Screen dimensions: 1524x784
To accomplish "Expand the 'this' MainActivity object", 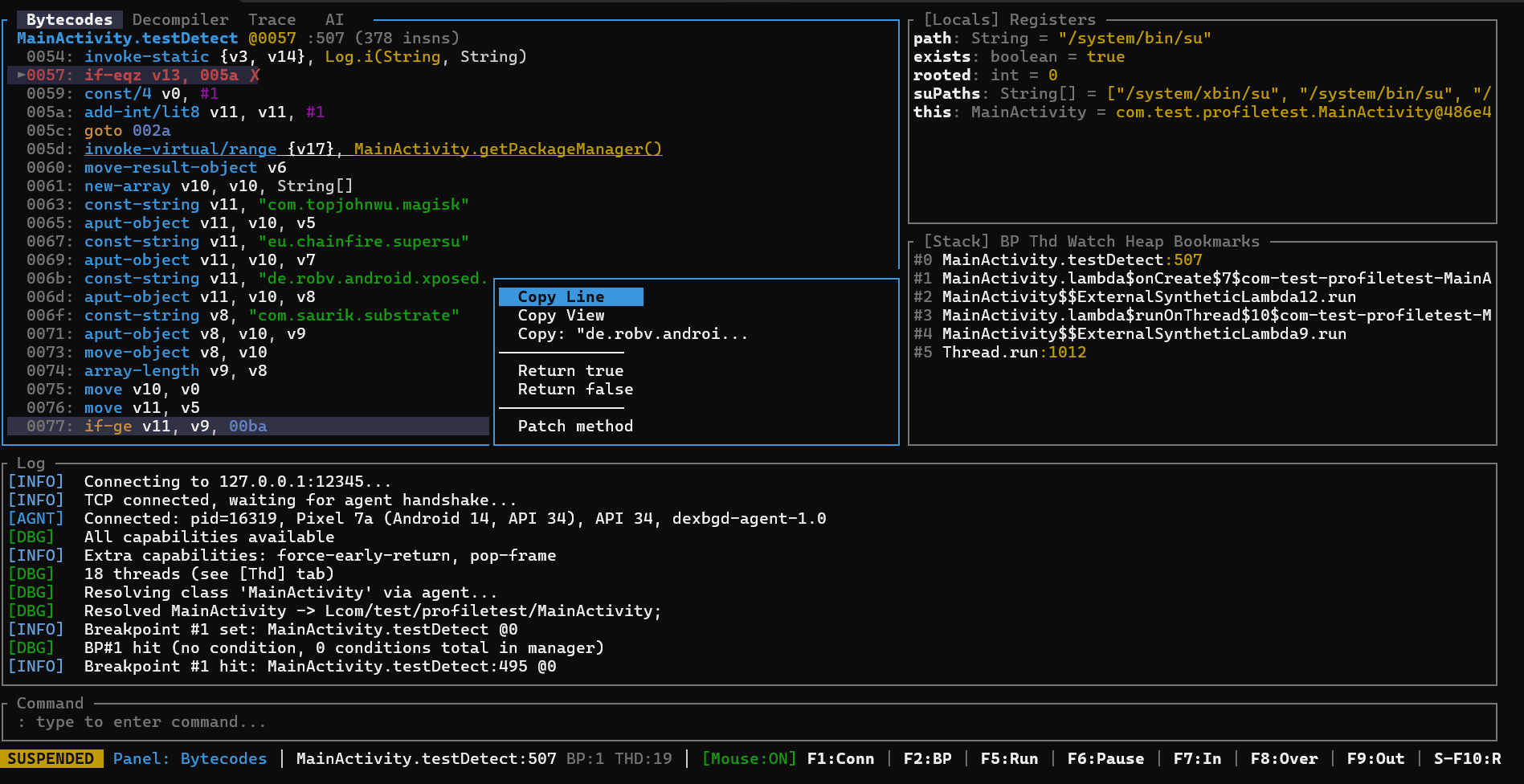I will (931, 112).
